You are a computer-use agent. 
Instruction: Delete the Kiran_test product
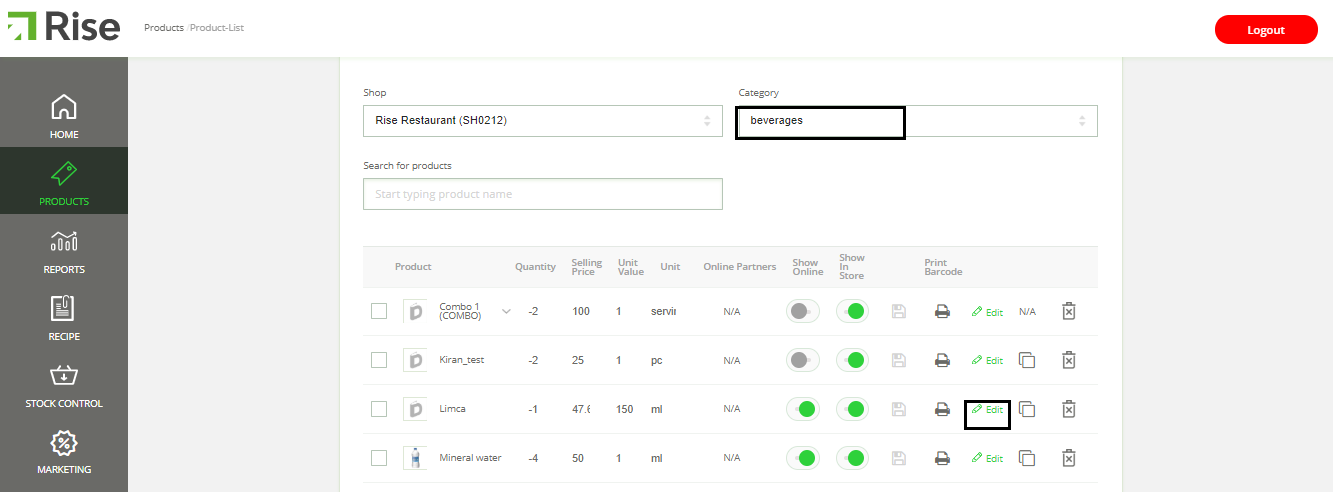1068,360
